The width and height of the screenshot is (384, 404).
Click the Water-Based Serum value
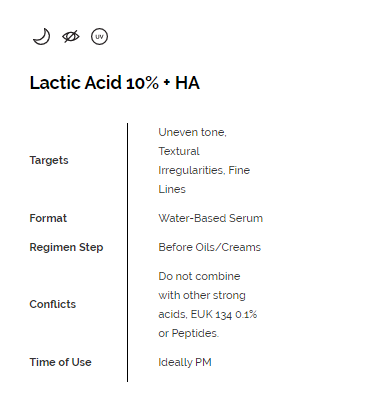[211, 218]
